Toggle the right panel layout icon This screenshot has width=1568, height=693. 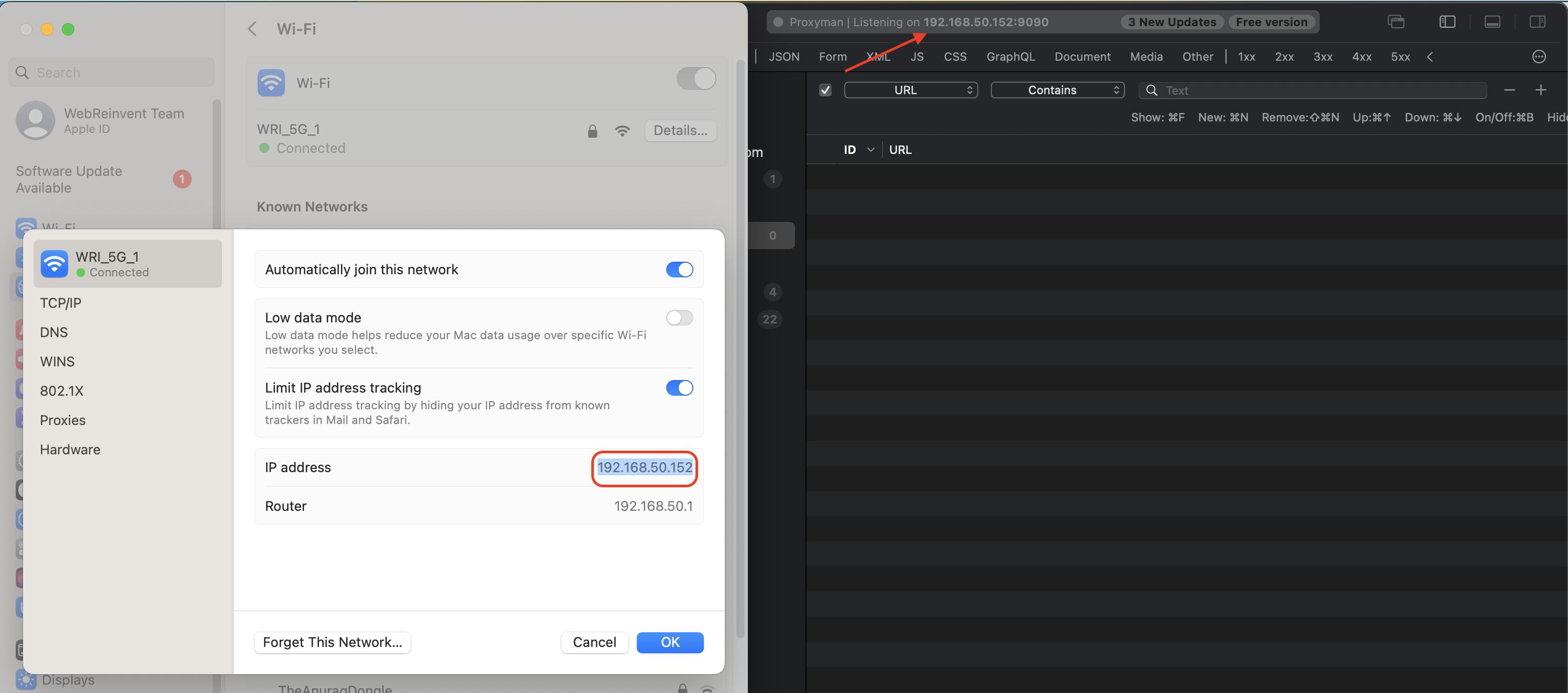(1537, 22)
